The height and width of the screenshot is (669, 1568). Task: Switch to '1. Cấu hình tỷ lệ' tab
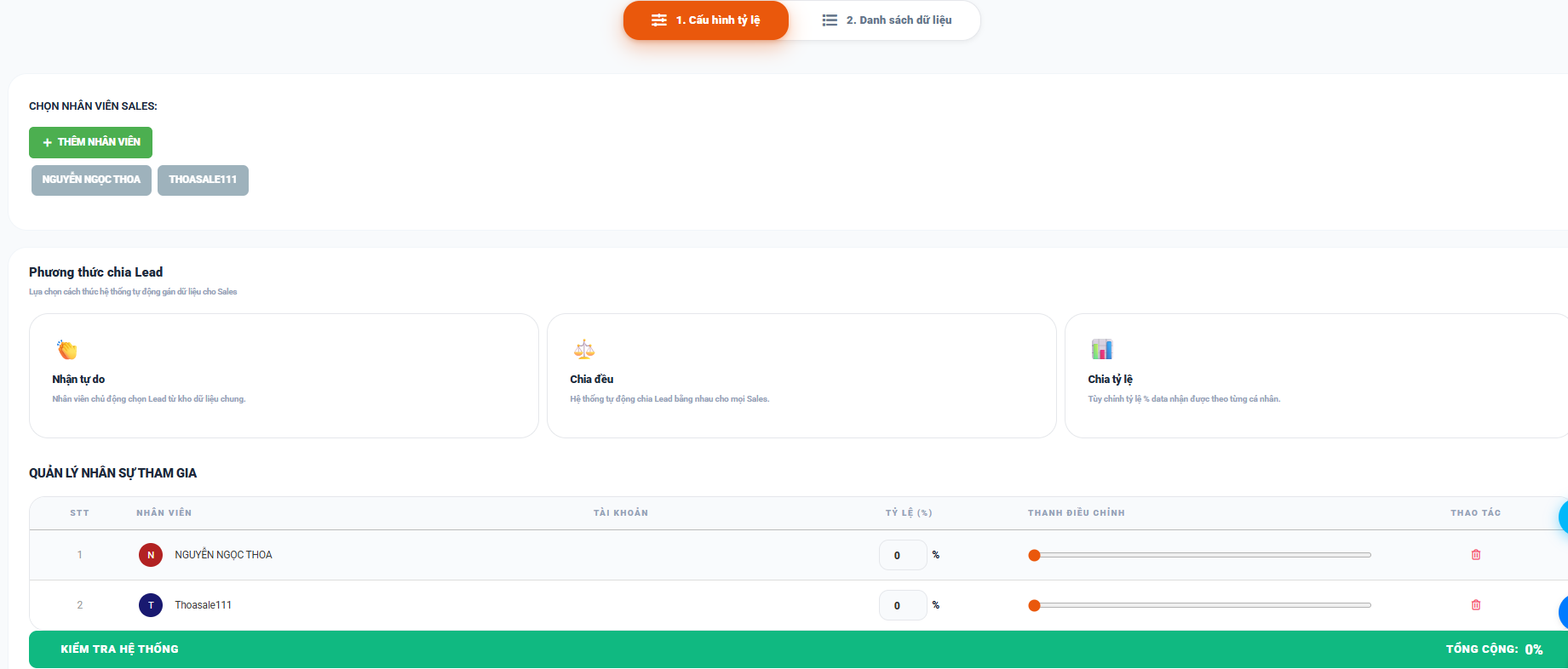[x=706, y=20]
